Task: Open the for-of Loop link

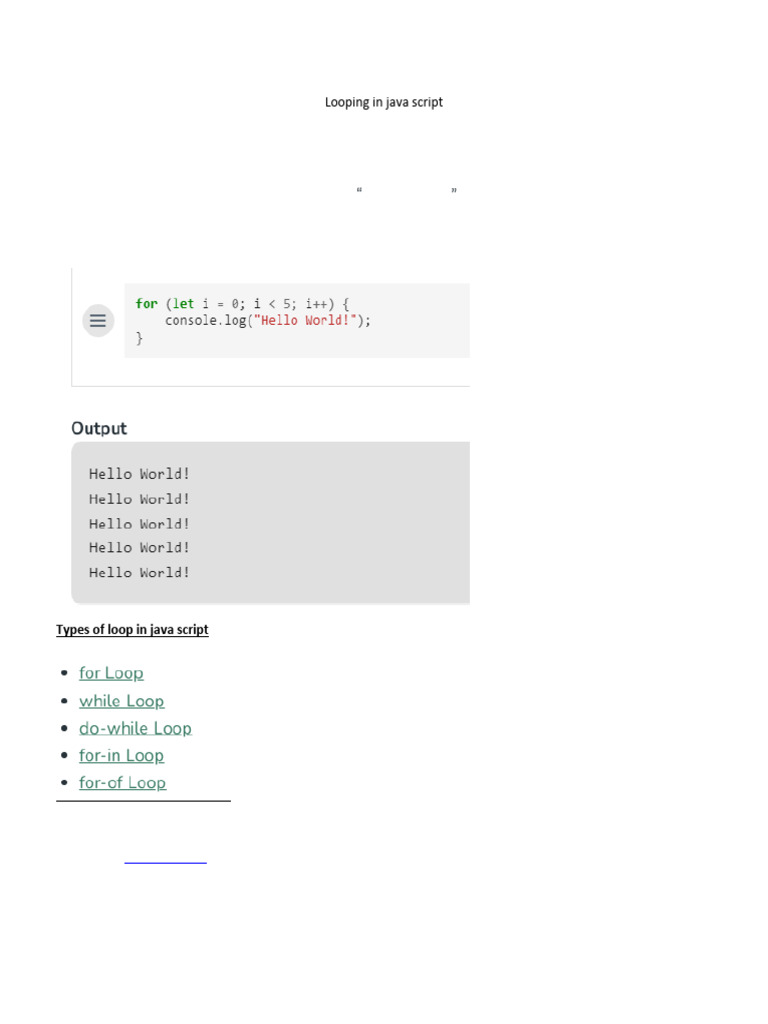Action: point(123,782)
